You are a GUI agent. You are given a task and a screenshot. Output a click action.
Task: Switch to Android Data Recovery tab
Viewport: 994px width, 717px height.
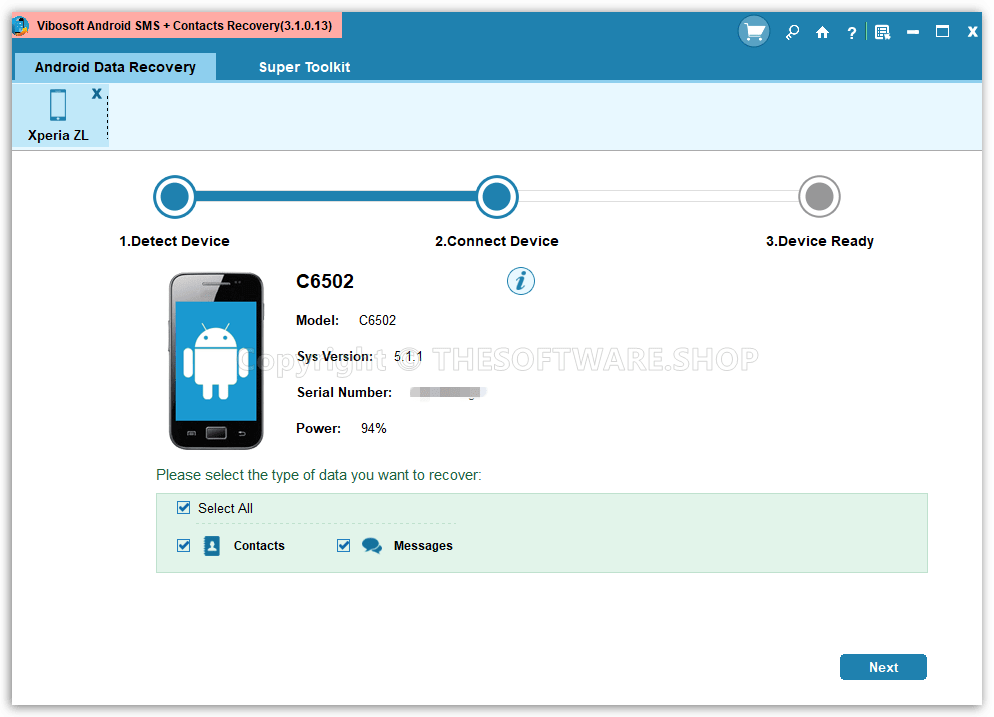pos(115,67)
